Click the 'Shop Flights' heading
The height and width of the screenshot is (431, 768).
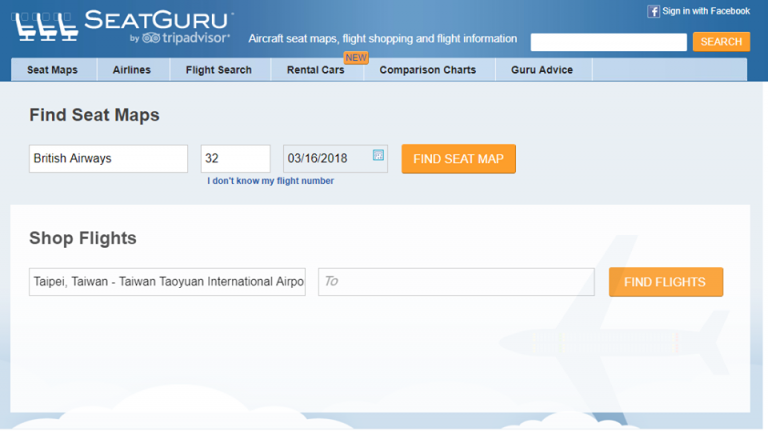point(83,238)
